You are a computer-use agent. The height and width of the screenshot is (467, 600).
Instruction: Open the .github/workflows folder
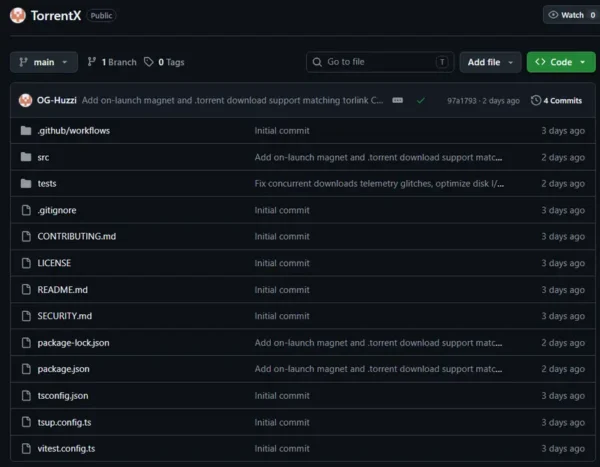(x=73, y=131)
